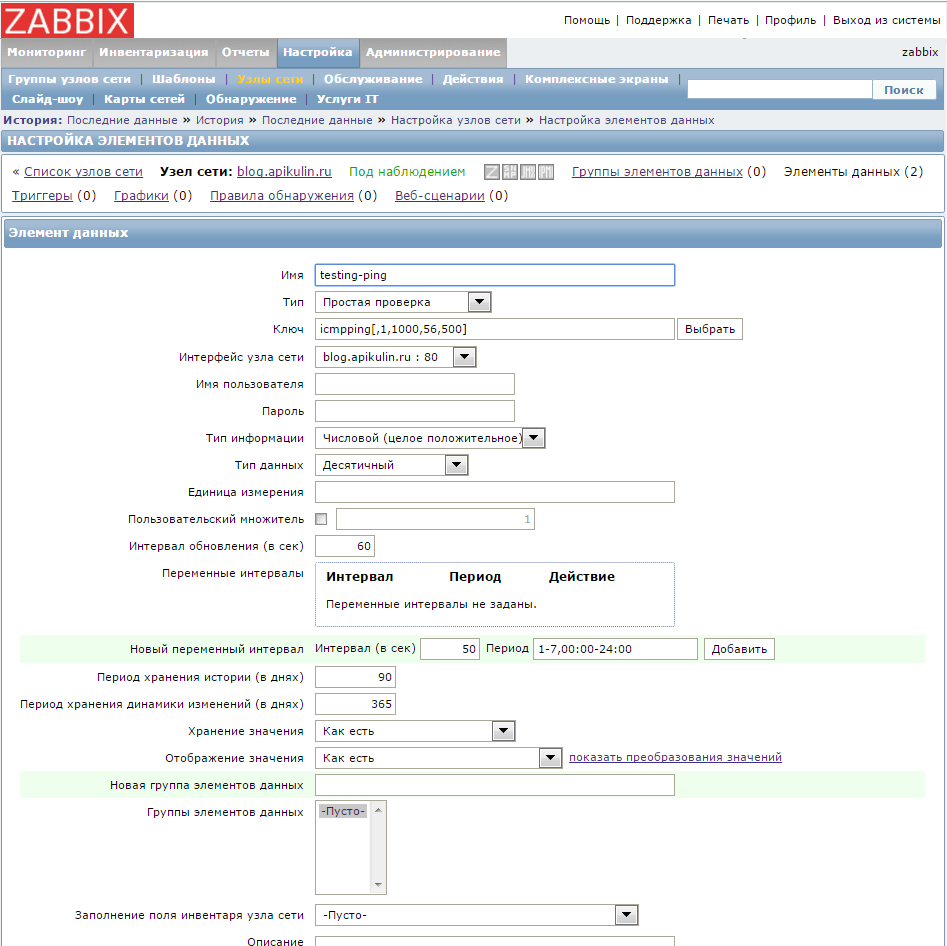Image resolution: width=947 pixels, height=946 pixels.
Task: Open the Отчеты tab
Action: click(245, 53)
